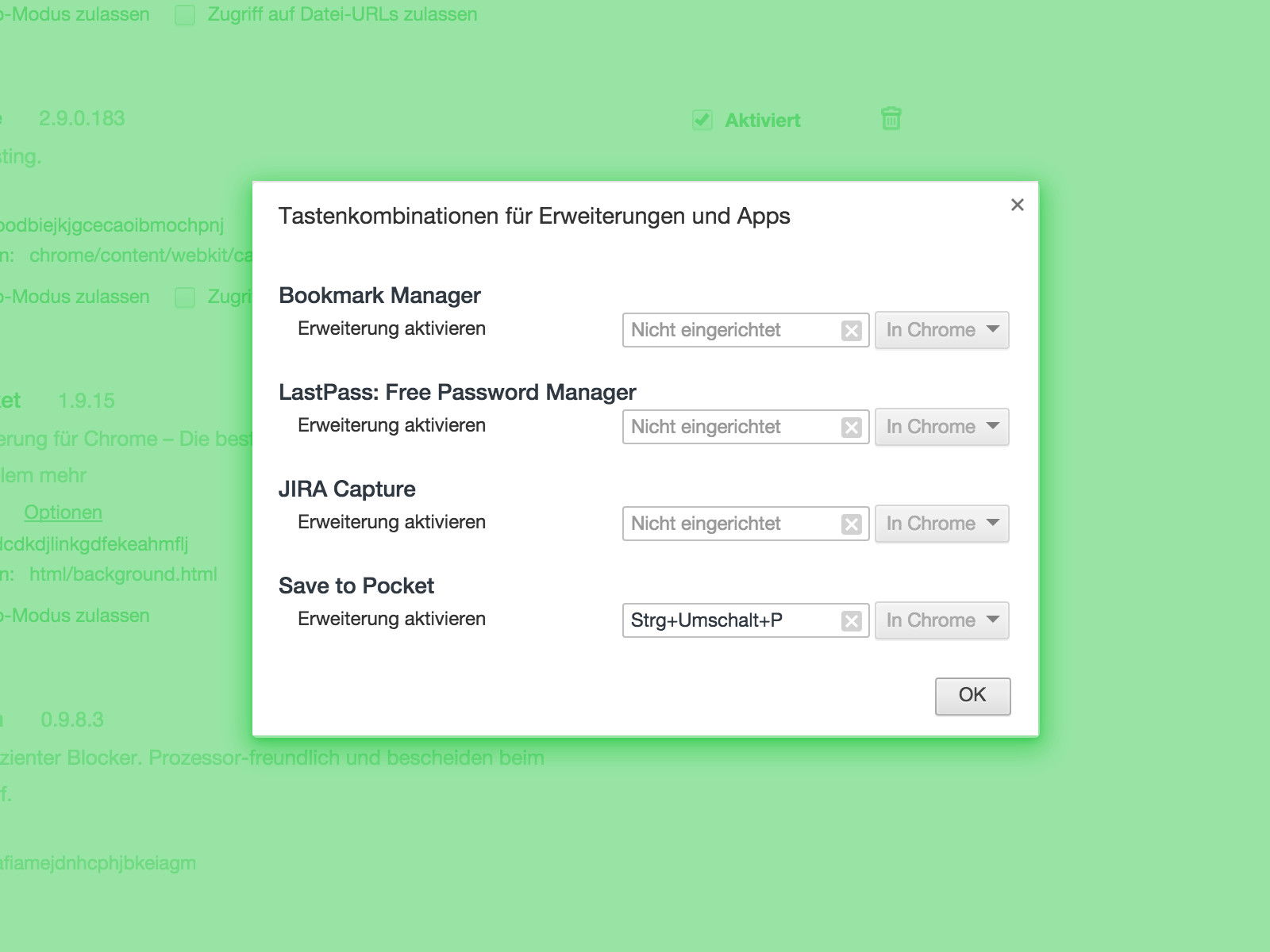Select html/background.html text in background
This screenshot has width=1270, height=952.
[x=123, y=574]
